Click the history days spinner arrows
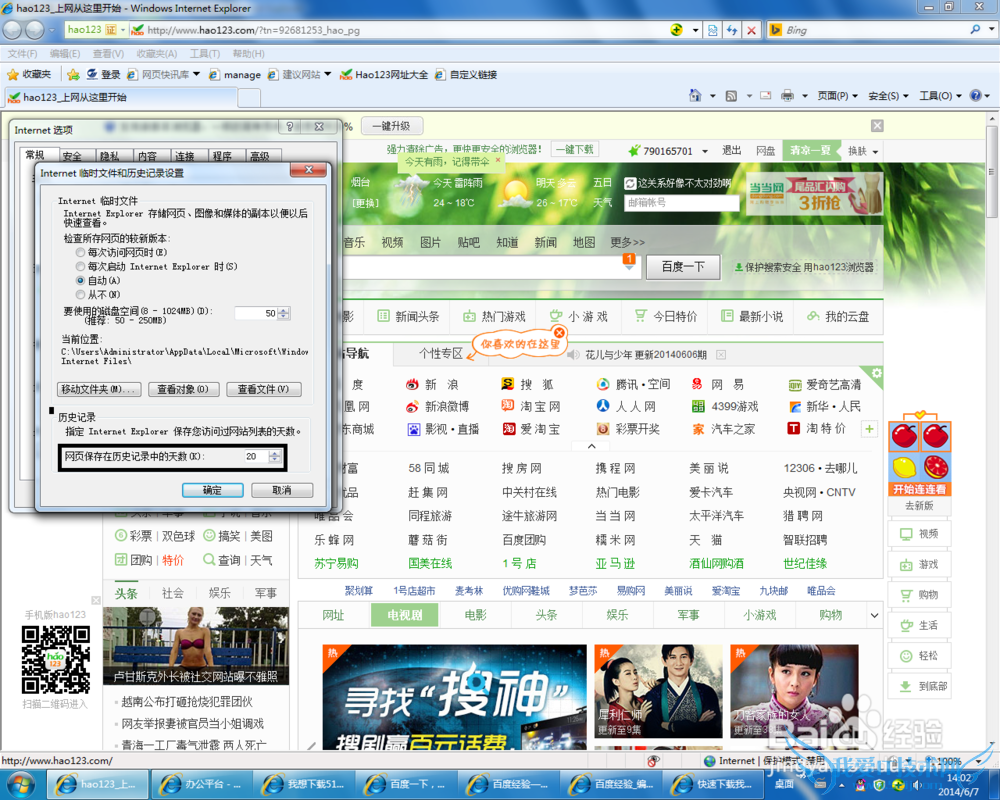 (275, 456)
